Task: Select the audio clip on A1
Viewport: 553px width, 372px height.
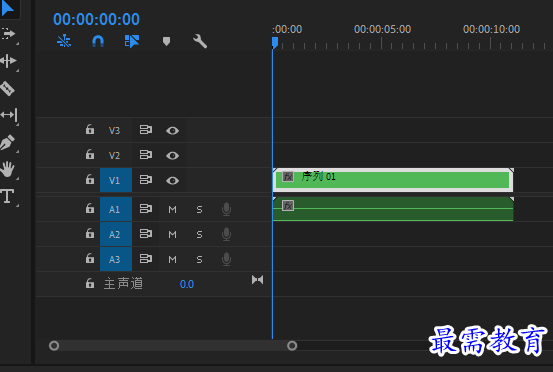Action: 393,209
